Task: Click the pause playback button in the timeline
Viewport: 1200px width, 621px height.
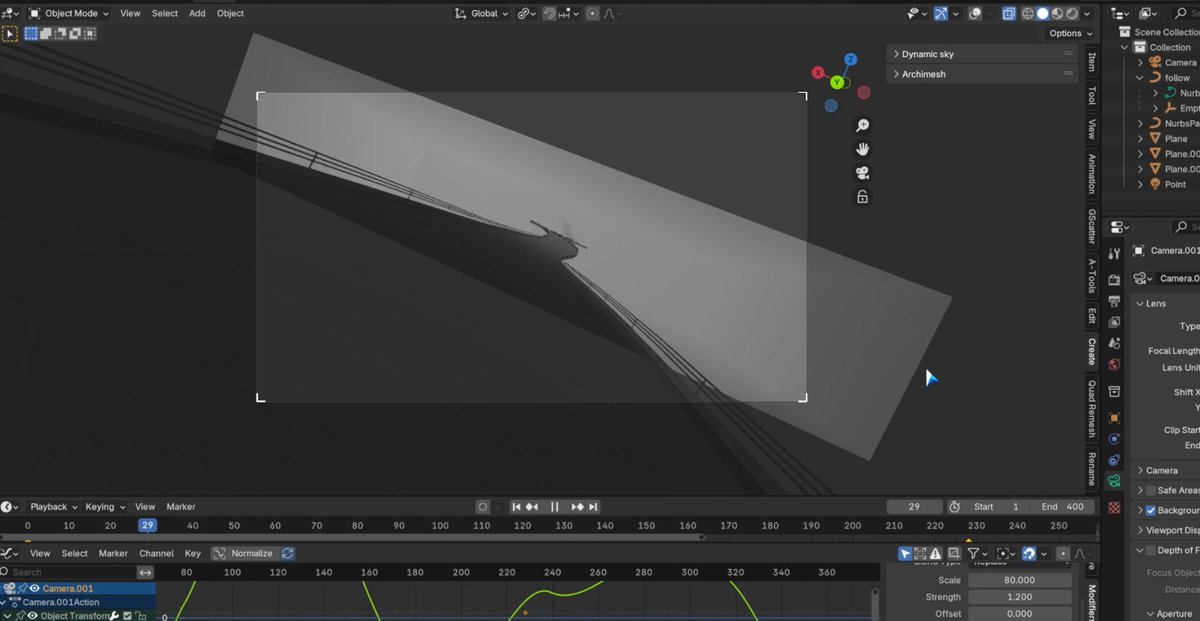Action: (555, 506)
